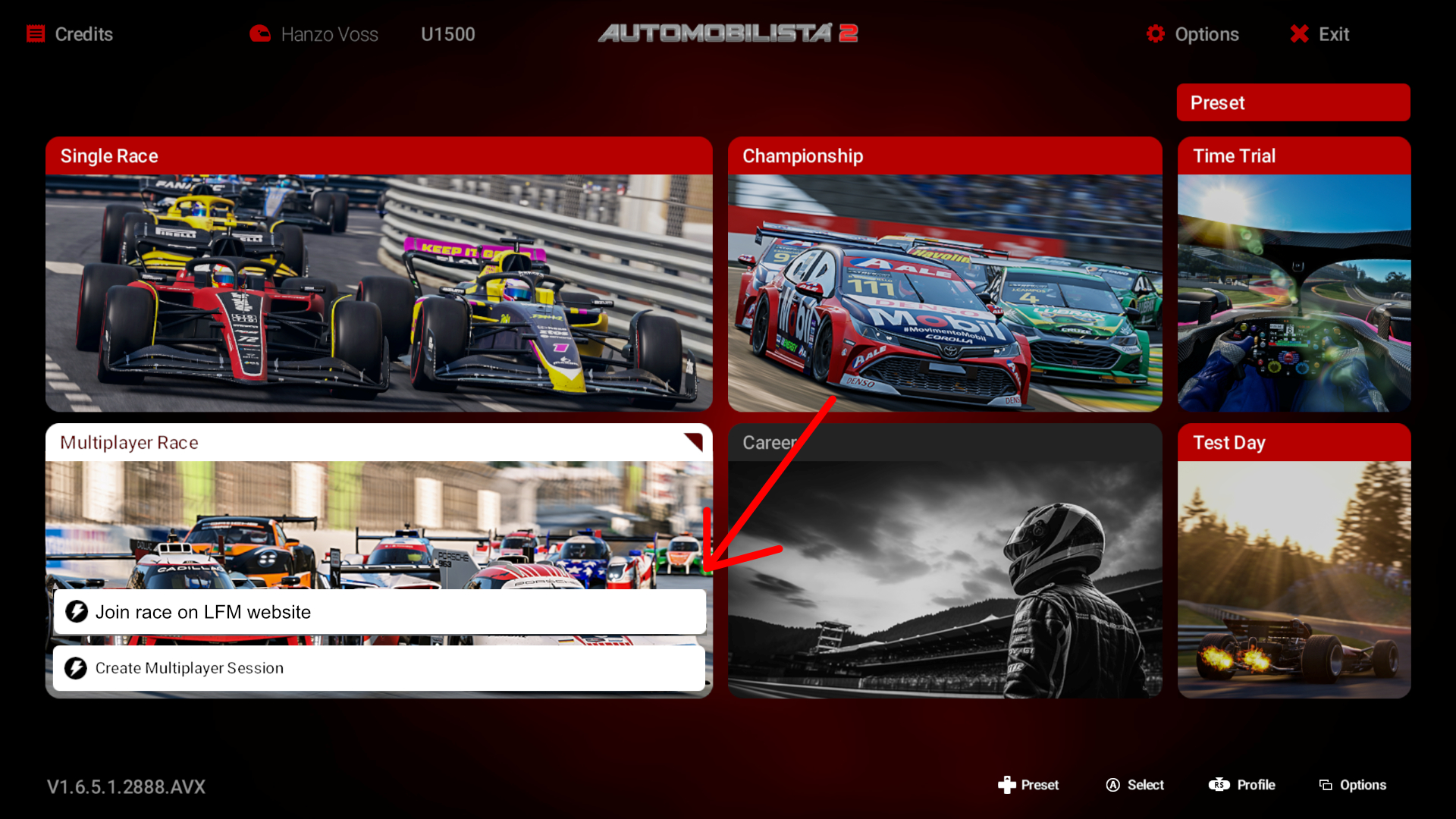This screenshot has height=819, width=1456.
Task: Collapse the Multiplayer Race corner arrow
Action: (x=693, y=441)
